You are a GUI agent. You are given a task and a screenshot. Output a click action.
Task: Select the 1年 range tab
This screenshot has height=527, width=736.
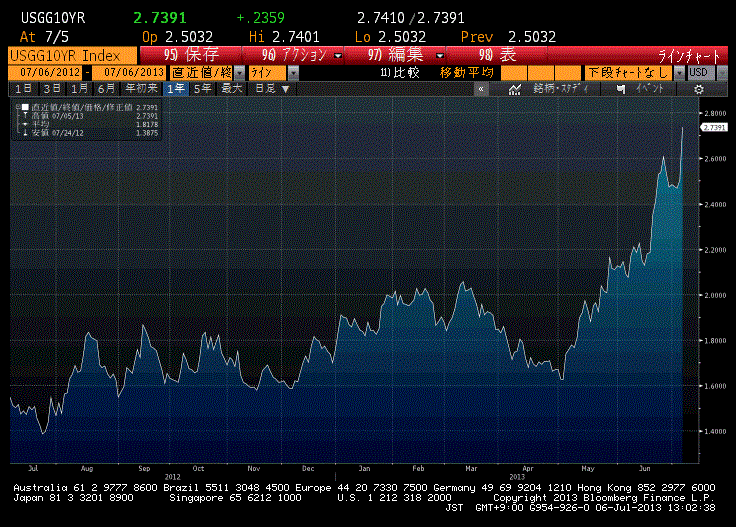coord(176,89)
